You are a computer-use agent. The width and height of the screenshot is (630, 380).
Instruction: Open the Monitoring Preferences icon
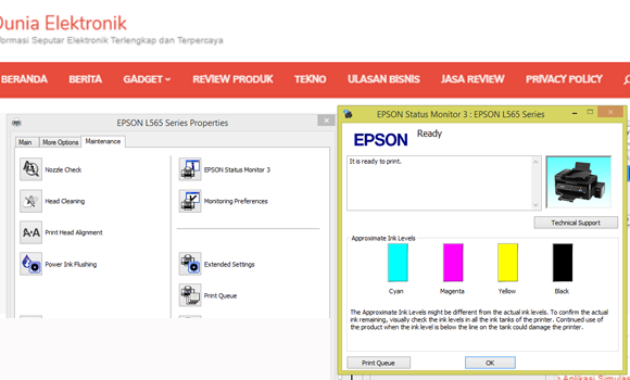click(190, 201)
